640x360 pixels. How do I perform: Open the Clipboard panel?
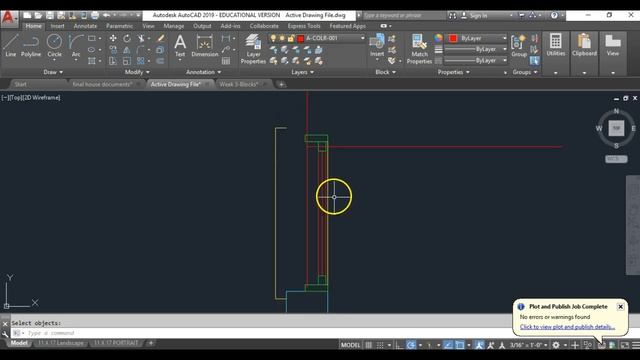pos(584,45)
